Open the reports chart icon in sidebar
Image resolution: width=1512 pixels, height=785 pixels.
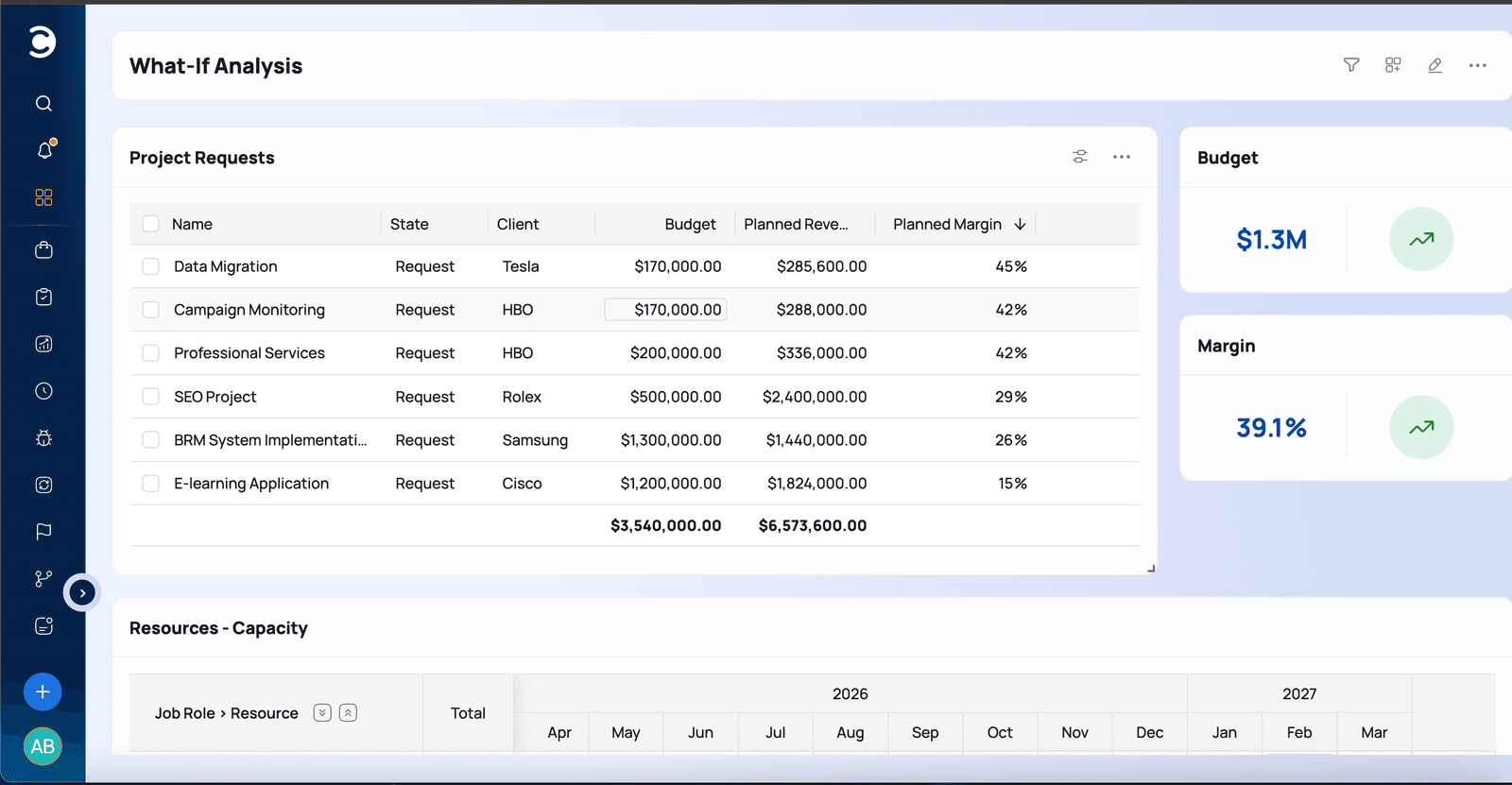point(43,344)
